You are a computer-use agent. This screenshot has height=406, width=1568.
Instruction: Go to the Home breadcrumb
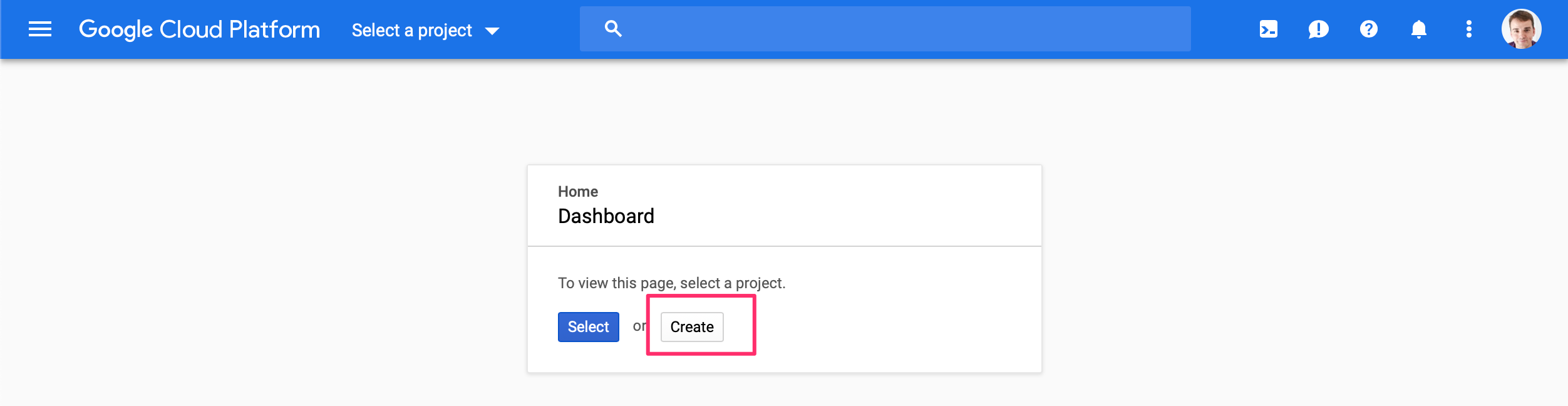point(577,191)
